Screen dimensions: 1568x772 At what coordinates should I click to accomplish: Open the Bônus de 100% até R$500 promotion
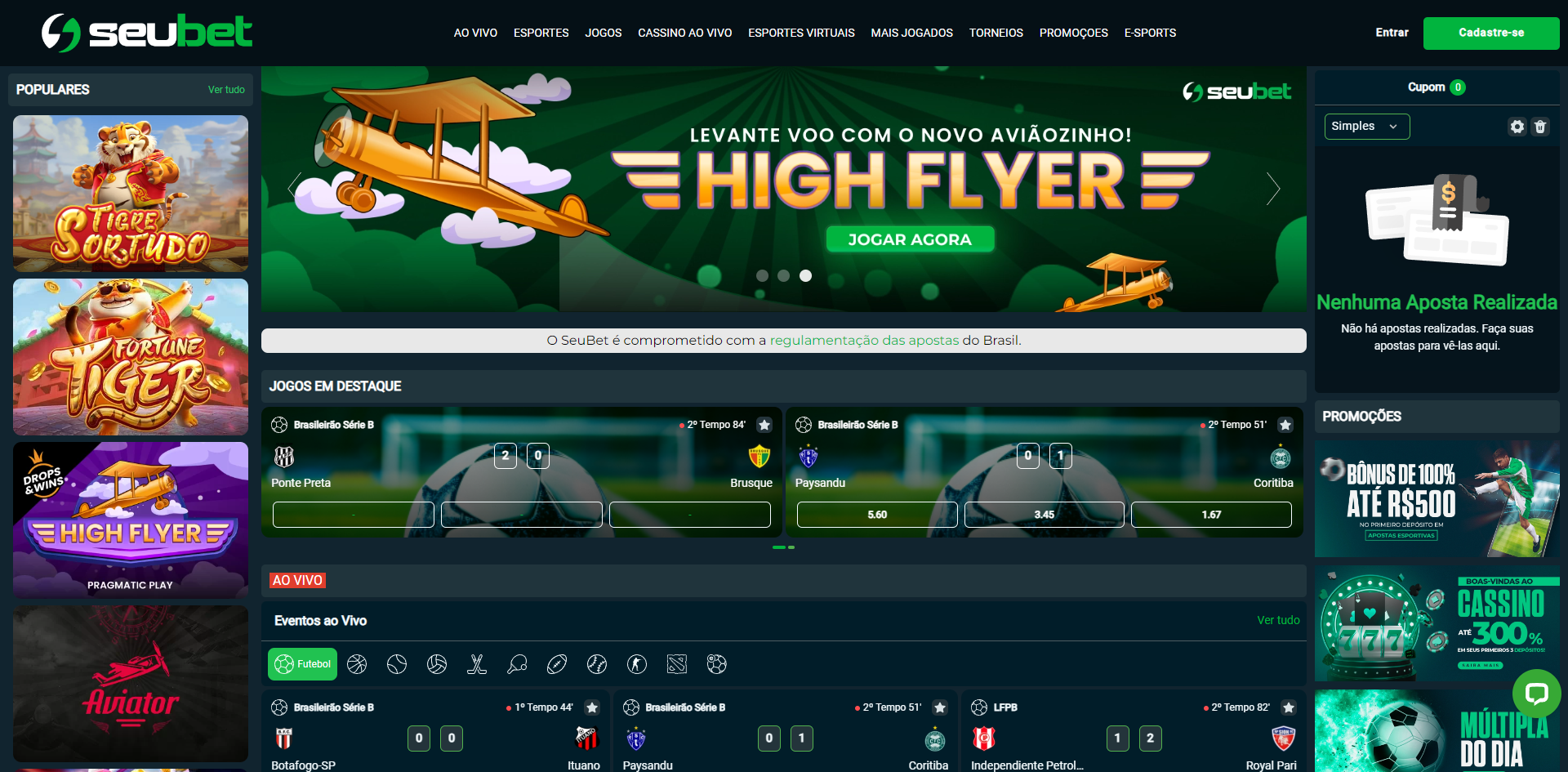pos(1437,499)
